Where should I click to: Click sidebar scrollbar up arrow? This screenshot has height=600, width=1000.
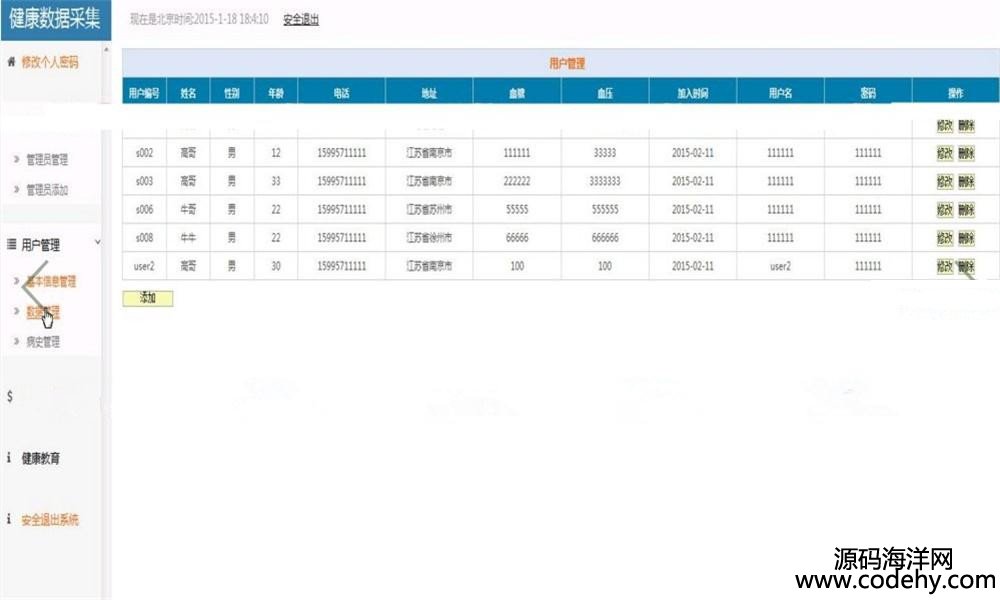(106, 49)
